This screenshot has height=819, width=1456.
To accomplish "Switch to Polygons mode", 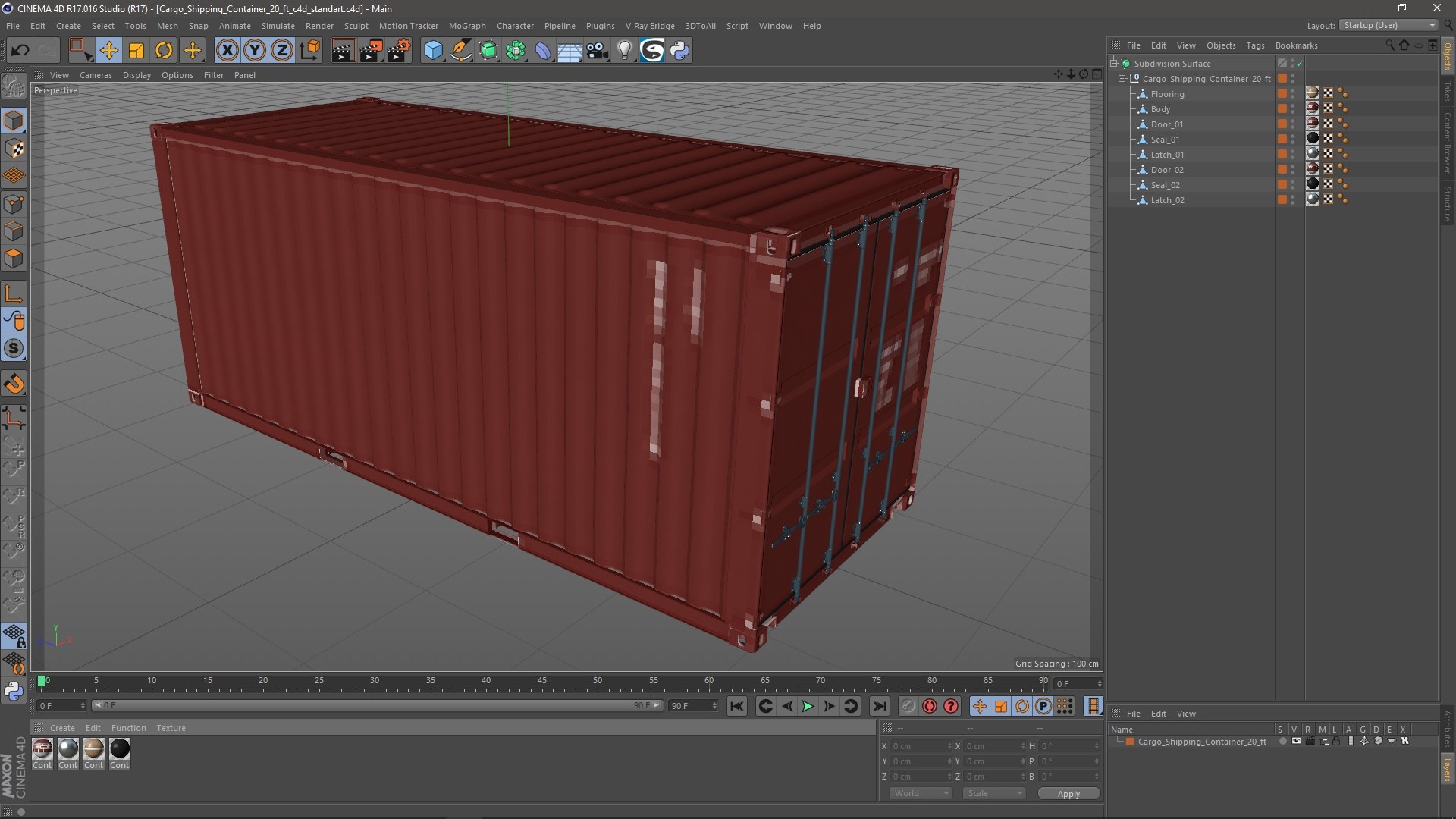I will 14,259.
